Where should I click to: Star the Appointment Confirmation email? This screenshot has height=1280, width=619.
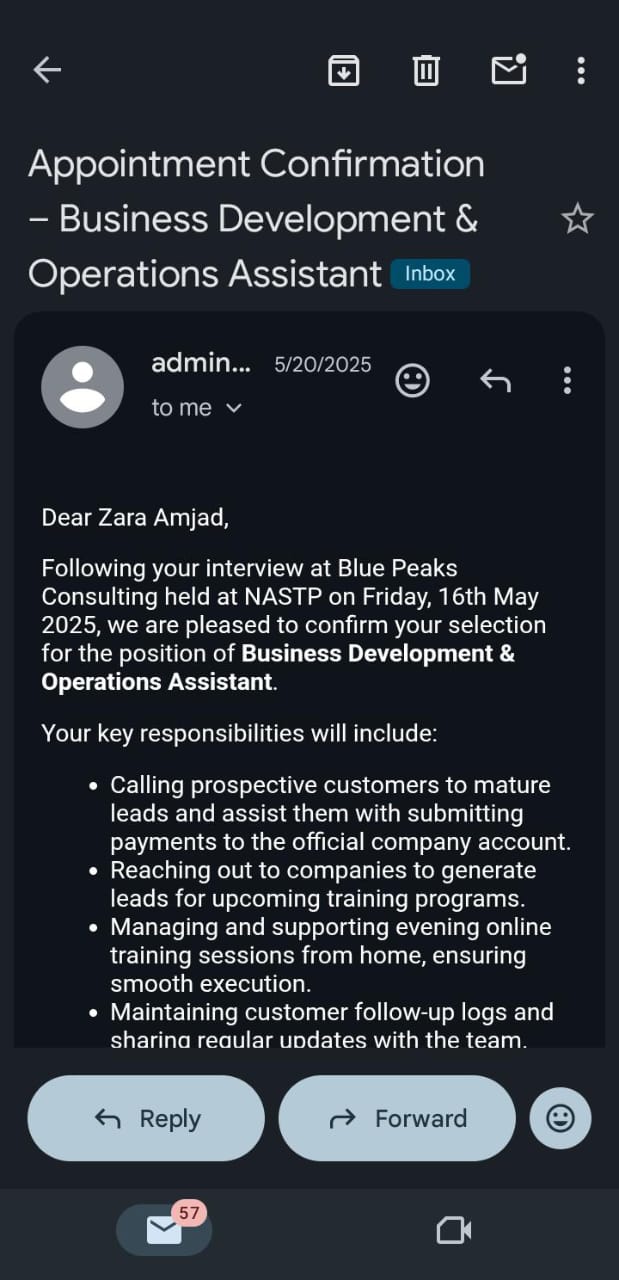click(577, 219)
